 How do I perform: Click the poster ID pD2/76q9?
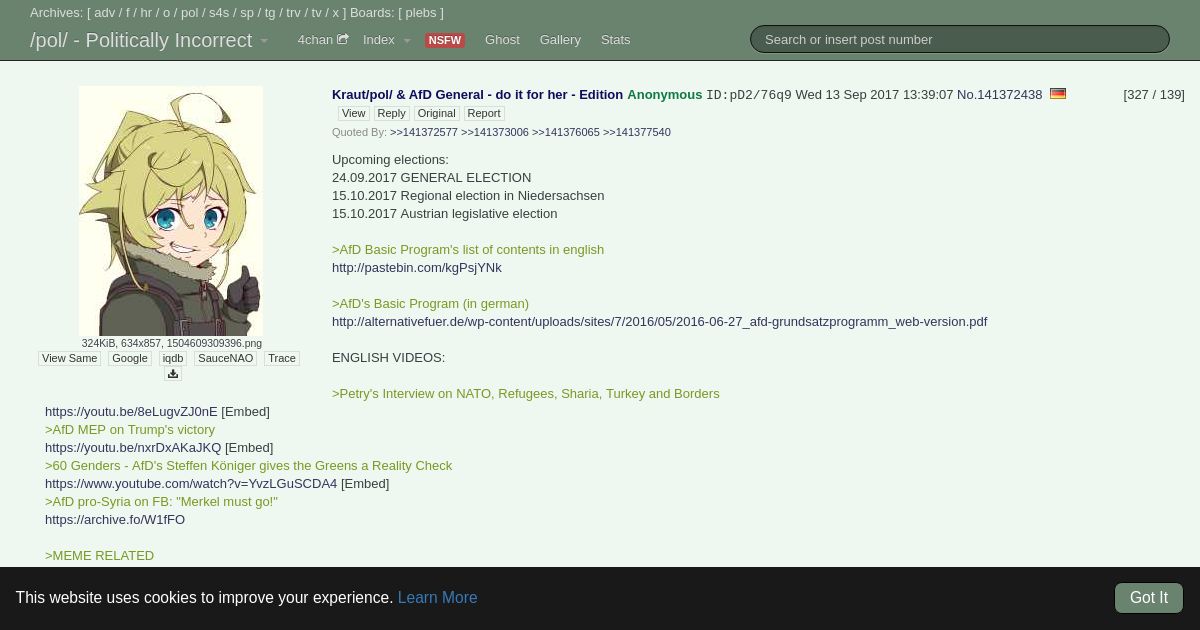[748, 95]
